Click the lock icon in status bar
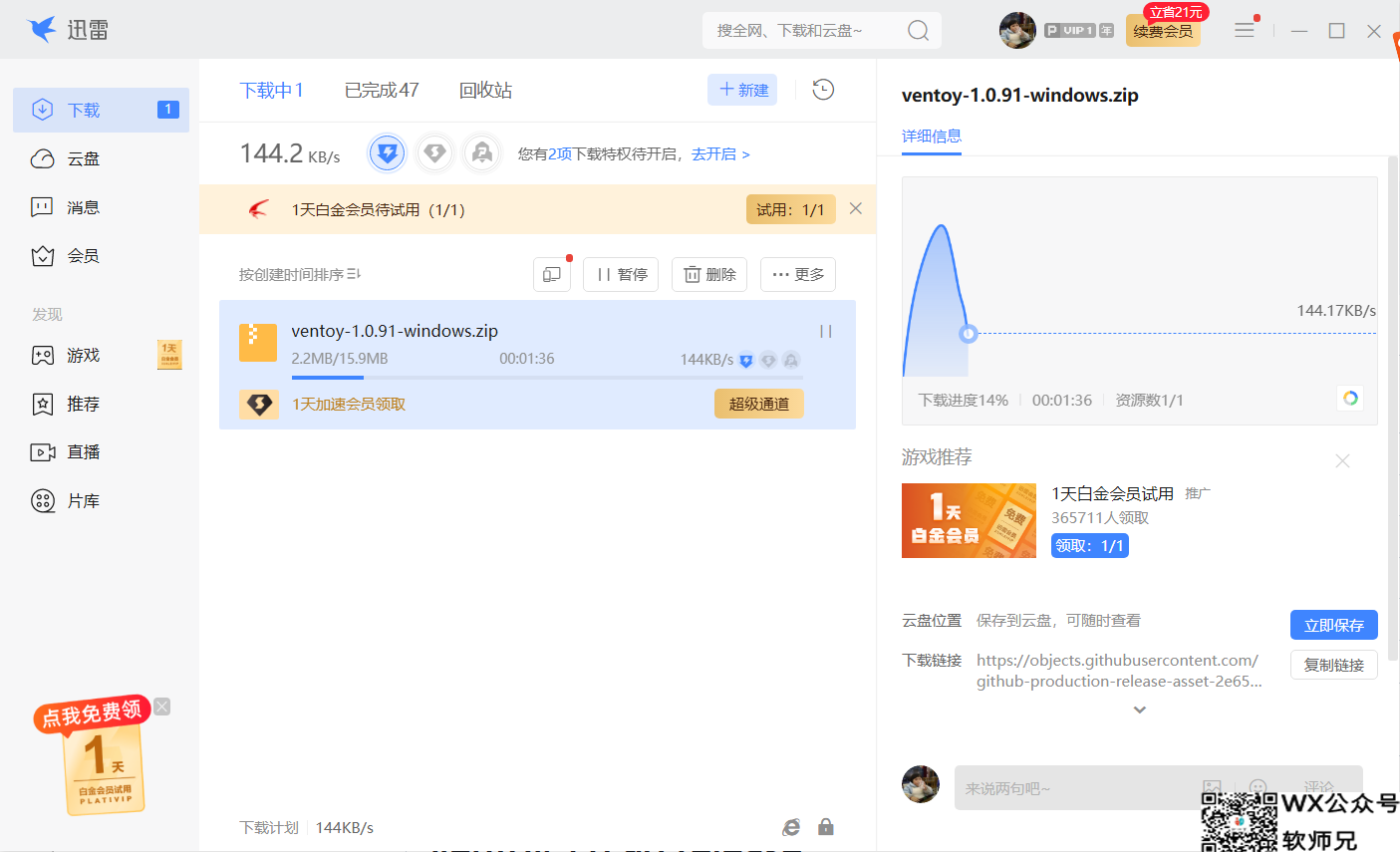 point(825,827)
